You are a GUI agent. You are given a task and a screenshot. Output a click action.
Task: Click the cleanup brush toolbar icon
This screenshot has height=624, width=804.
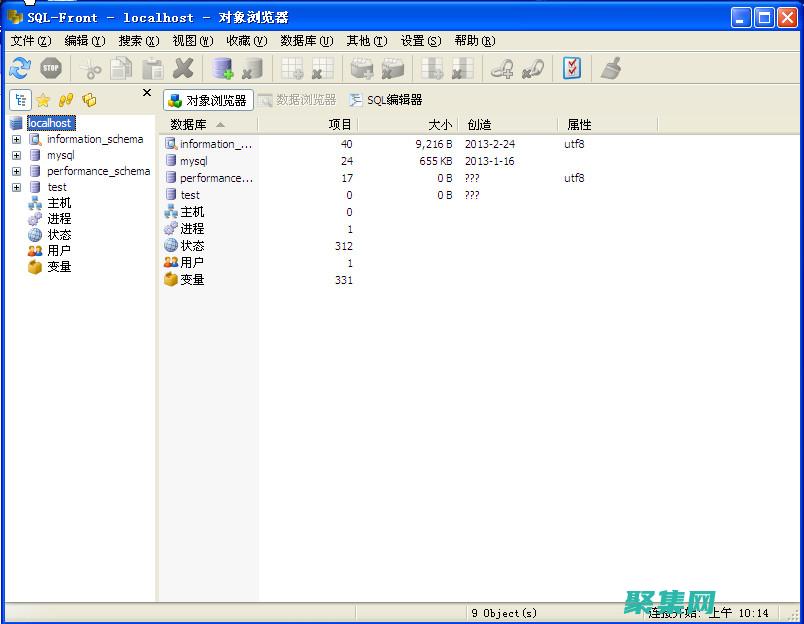coord(613,68)
